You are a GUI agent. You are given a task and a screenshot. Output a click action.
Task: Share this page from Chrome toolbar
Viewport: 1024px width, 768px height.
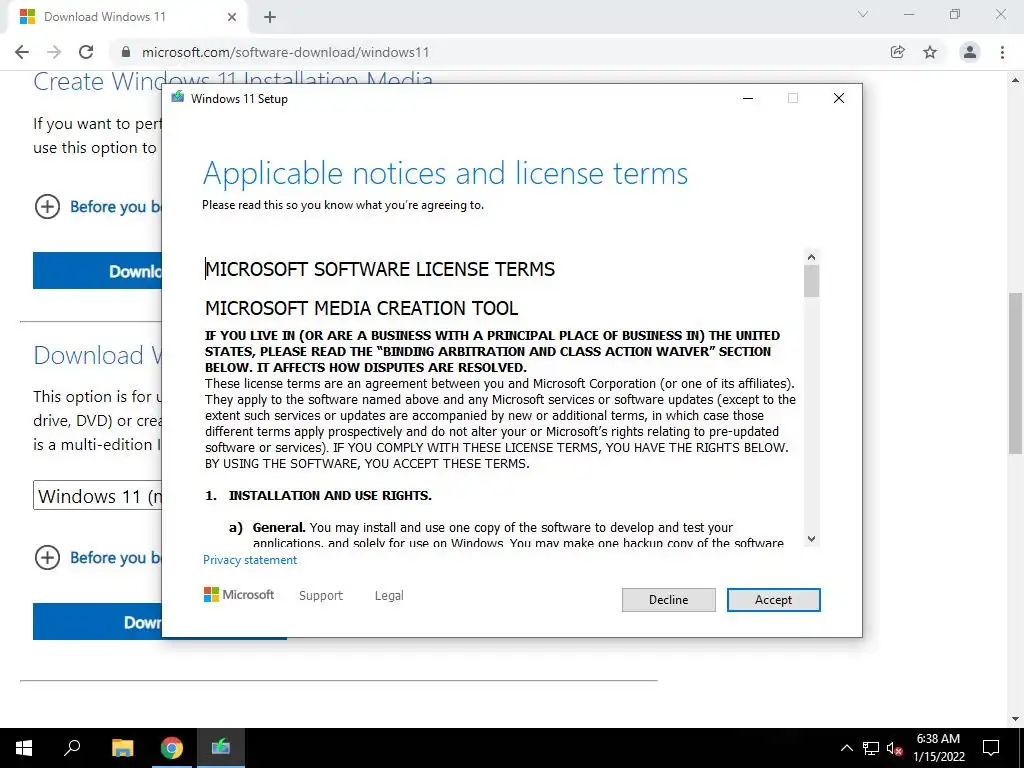[x=897, y=52]
